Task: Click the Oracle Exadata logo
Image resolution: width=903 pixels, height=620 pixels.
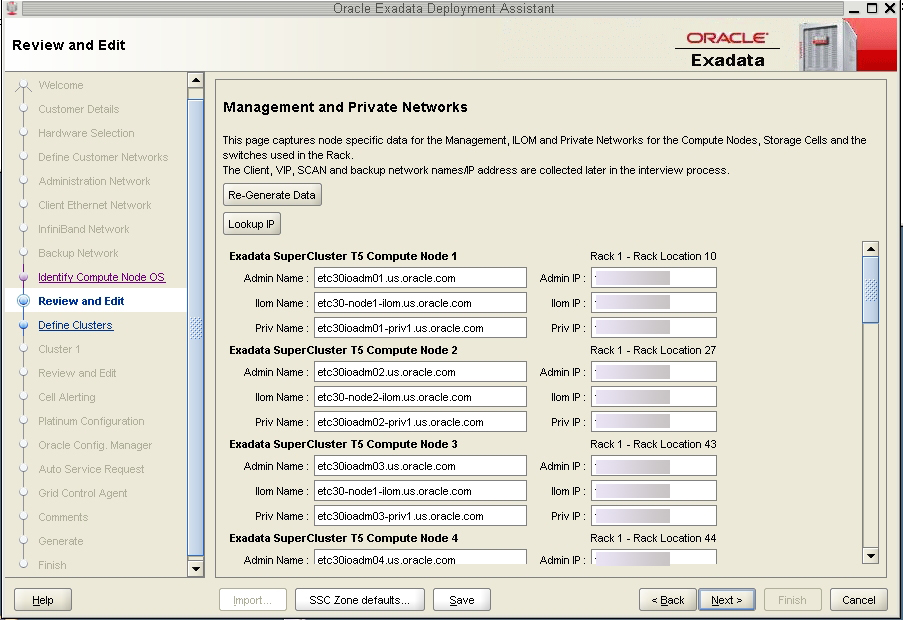Action: point(727,49)
